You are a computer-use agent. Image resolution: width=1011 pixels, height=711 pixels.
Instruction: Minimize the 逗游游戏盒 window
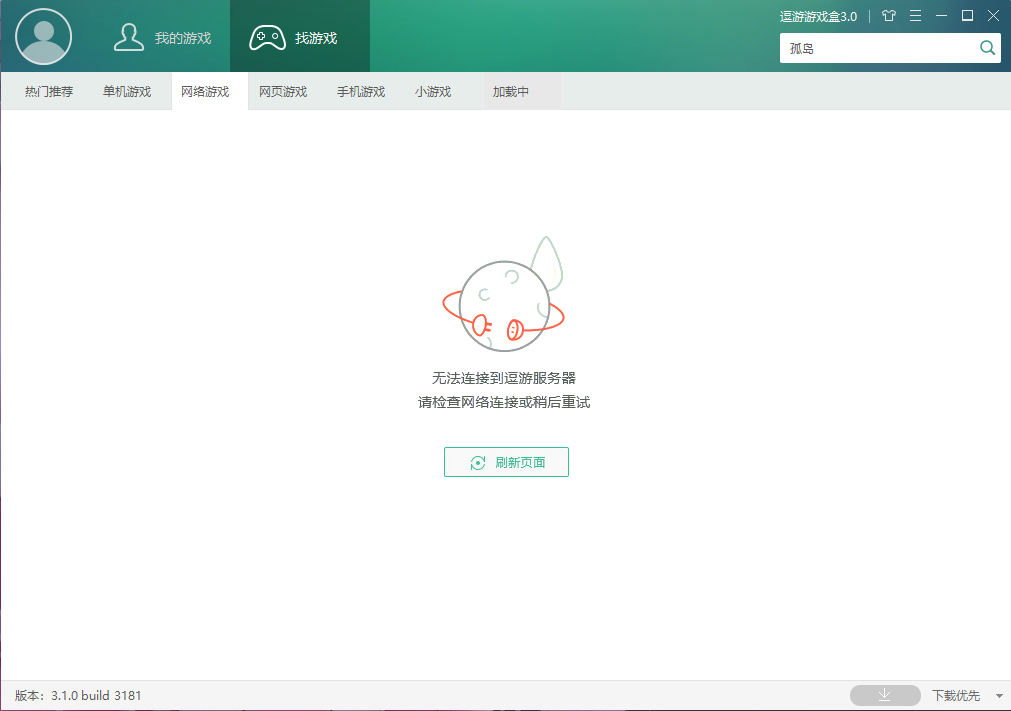click(x=941, y=16)
